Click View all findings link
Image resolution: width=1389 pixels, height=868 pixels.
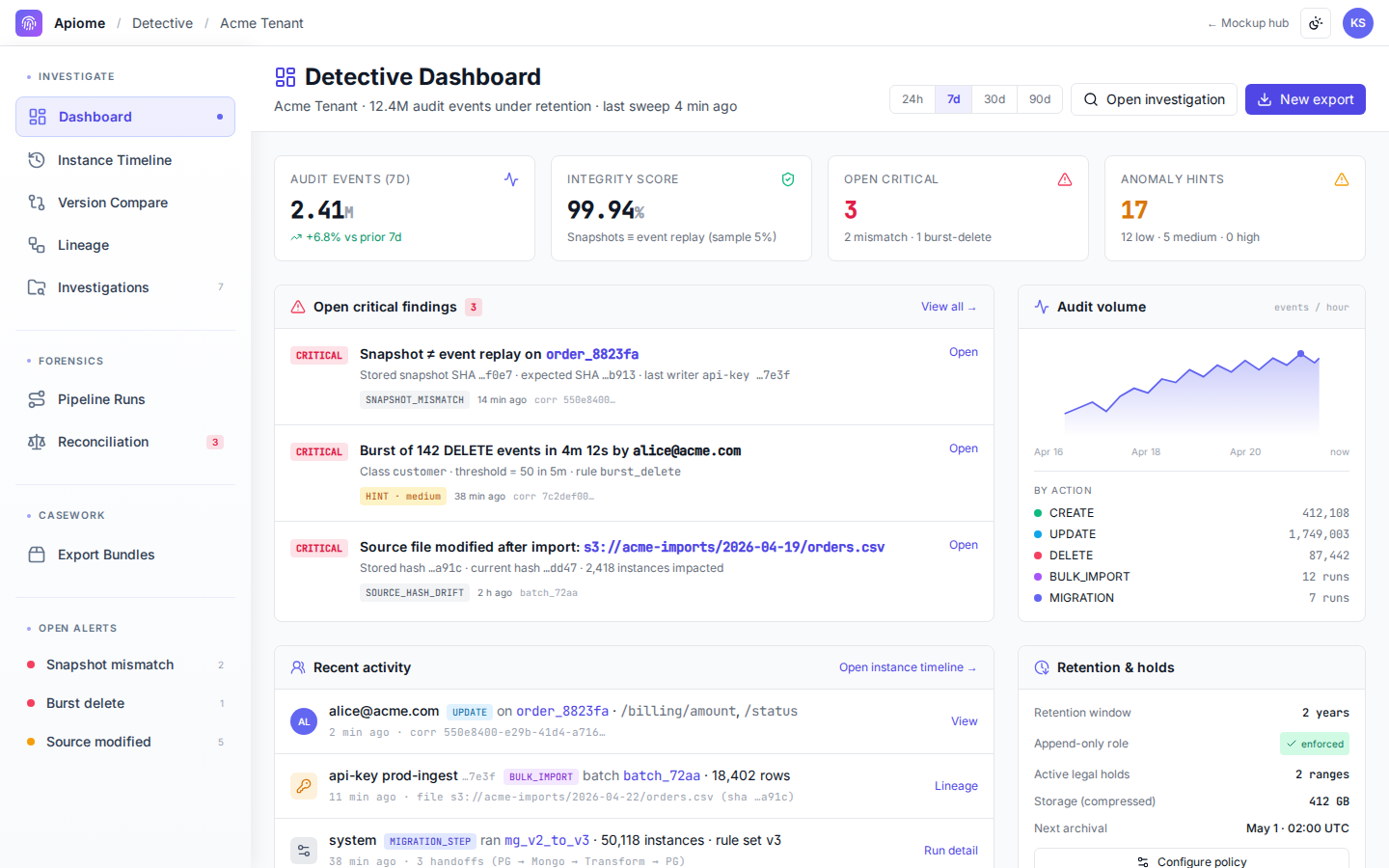point(948,307)
